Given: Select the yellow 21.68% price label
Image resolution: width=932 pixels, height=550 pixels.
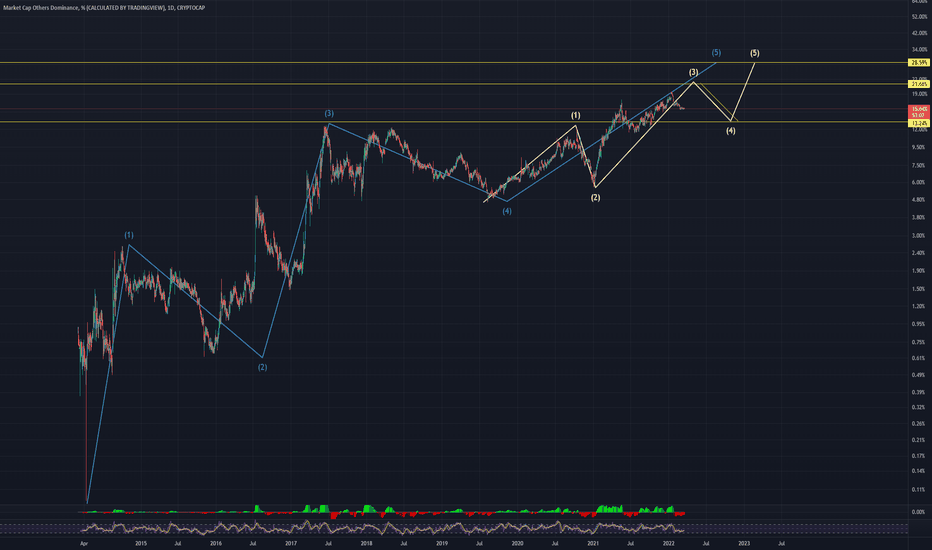Looking at the screenshot, I should [x=919, y=84].
